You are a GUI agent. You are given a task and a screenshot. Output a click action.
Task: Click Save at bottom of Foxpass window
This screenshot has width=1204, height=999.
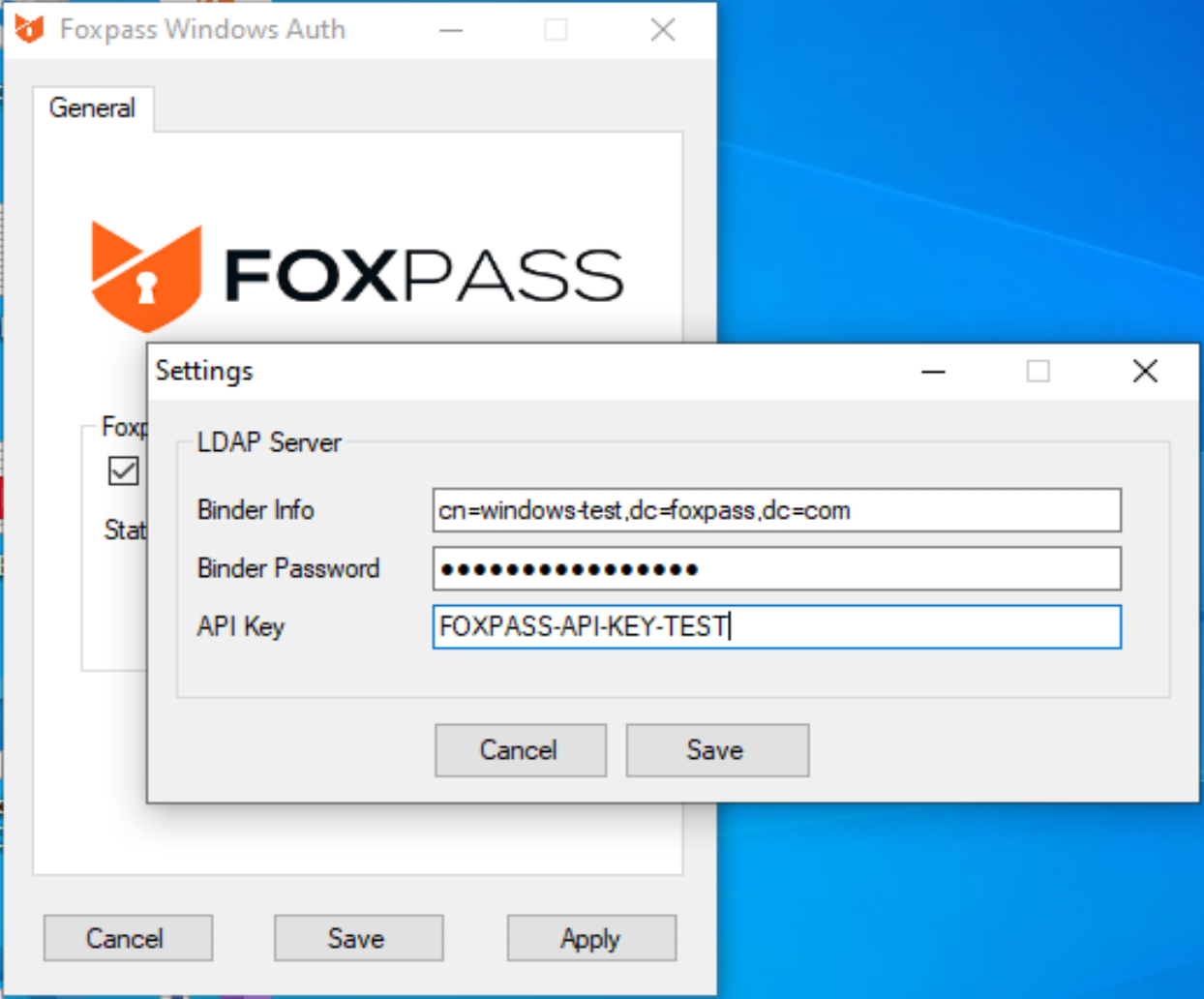click(358, 938)
